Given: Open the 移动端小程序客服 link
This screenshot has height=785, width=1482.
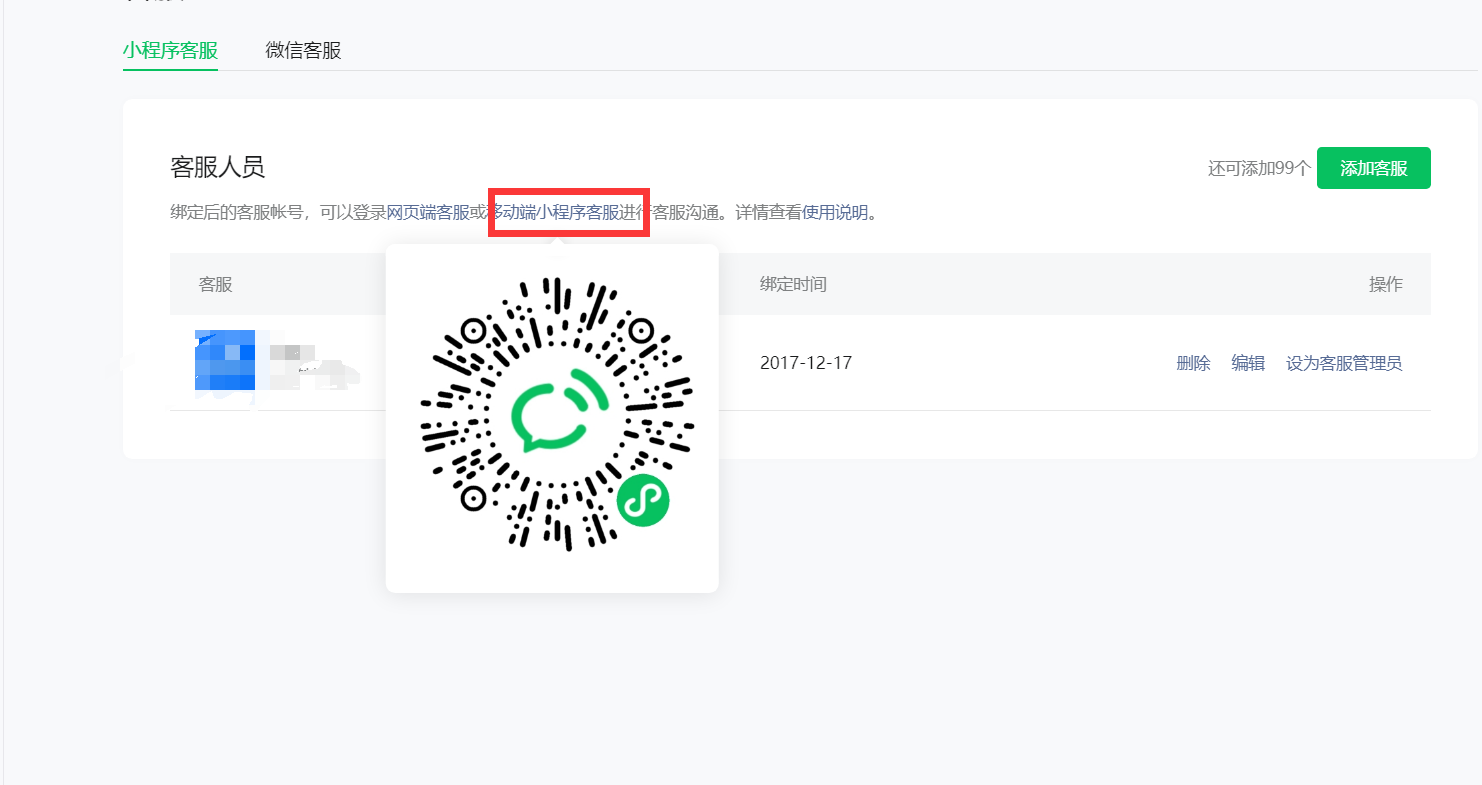Looking at the screenshot, I should 552,212.
